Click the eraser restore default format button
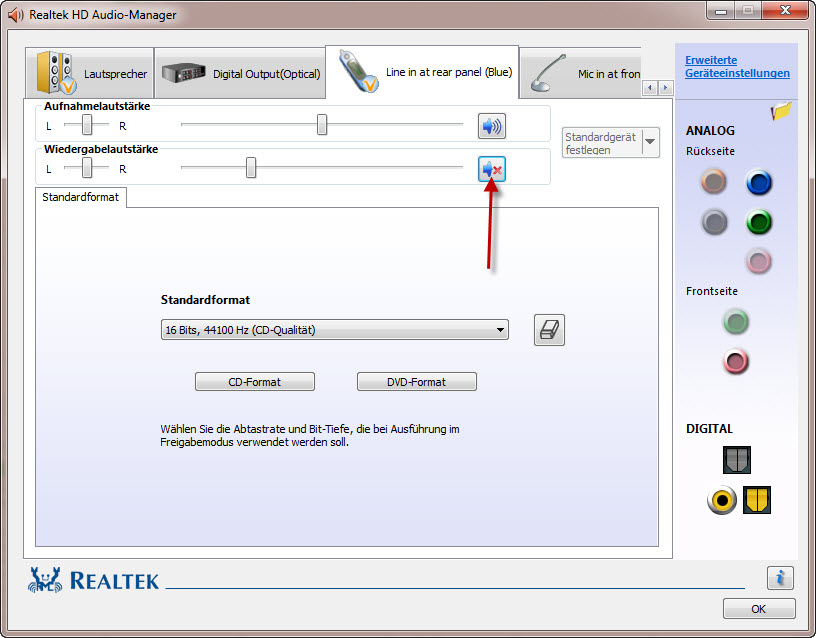816x638 pixels. 549,330
